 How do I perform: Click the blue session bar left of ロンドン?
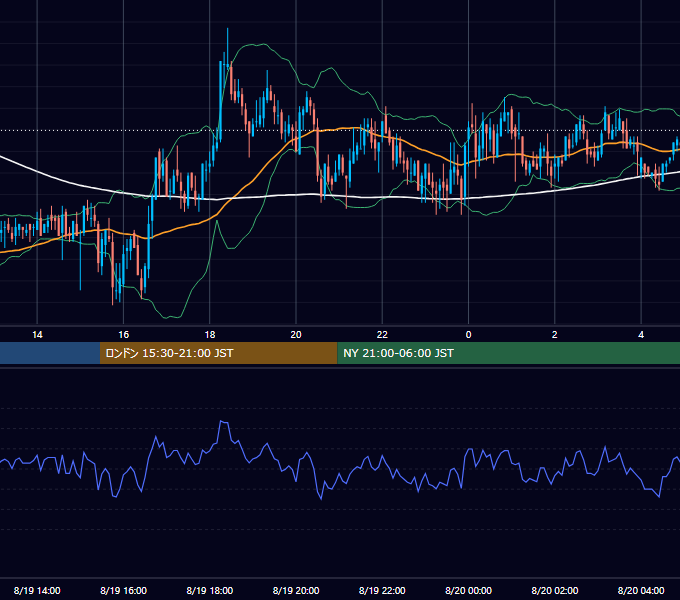click(x=50, y=353)
